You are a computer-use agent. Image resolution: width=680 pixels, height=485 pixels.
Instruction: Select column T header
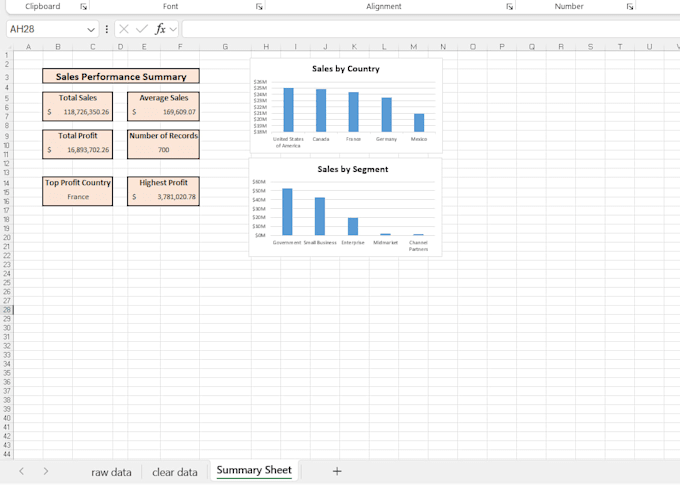(x=620, y=46)
